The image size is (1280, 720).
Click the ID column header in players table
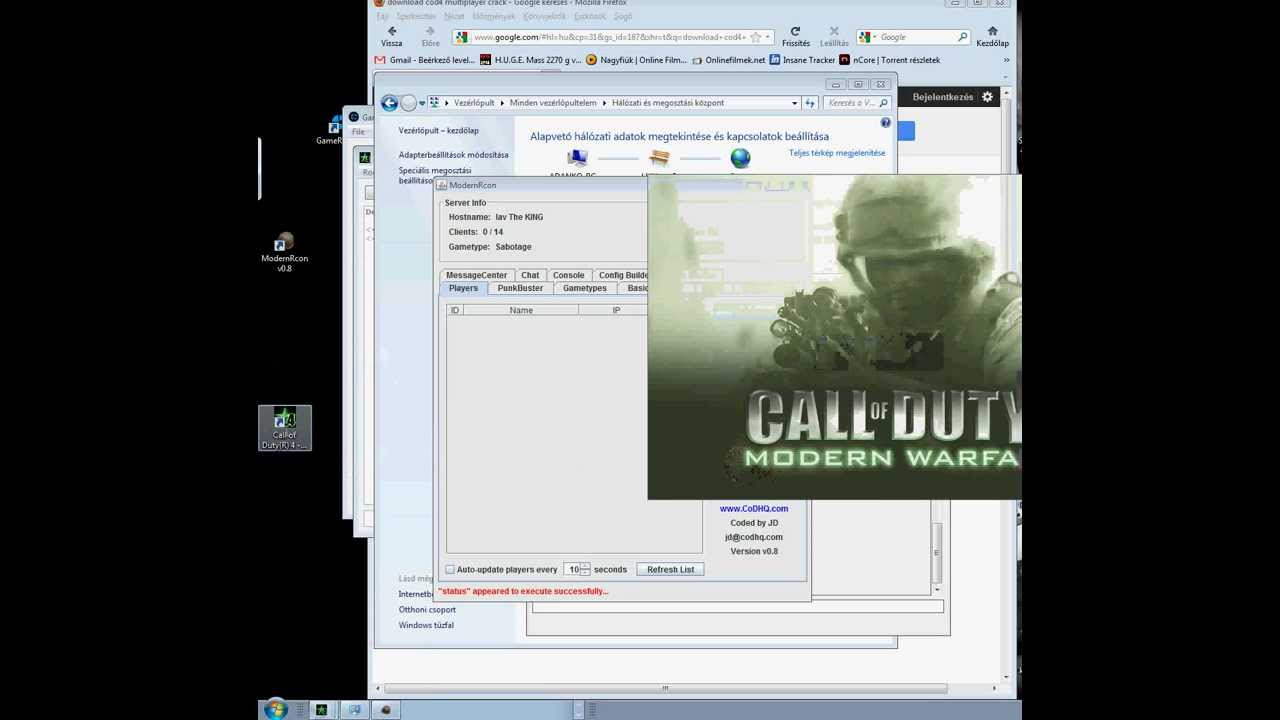[455, 310]
